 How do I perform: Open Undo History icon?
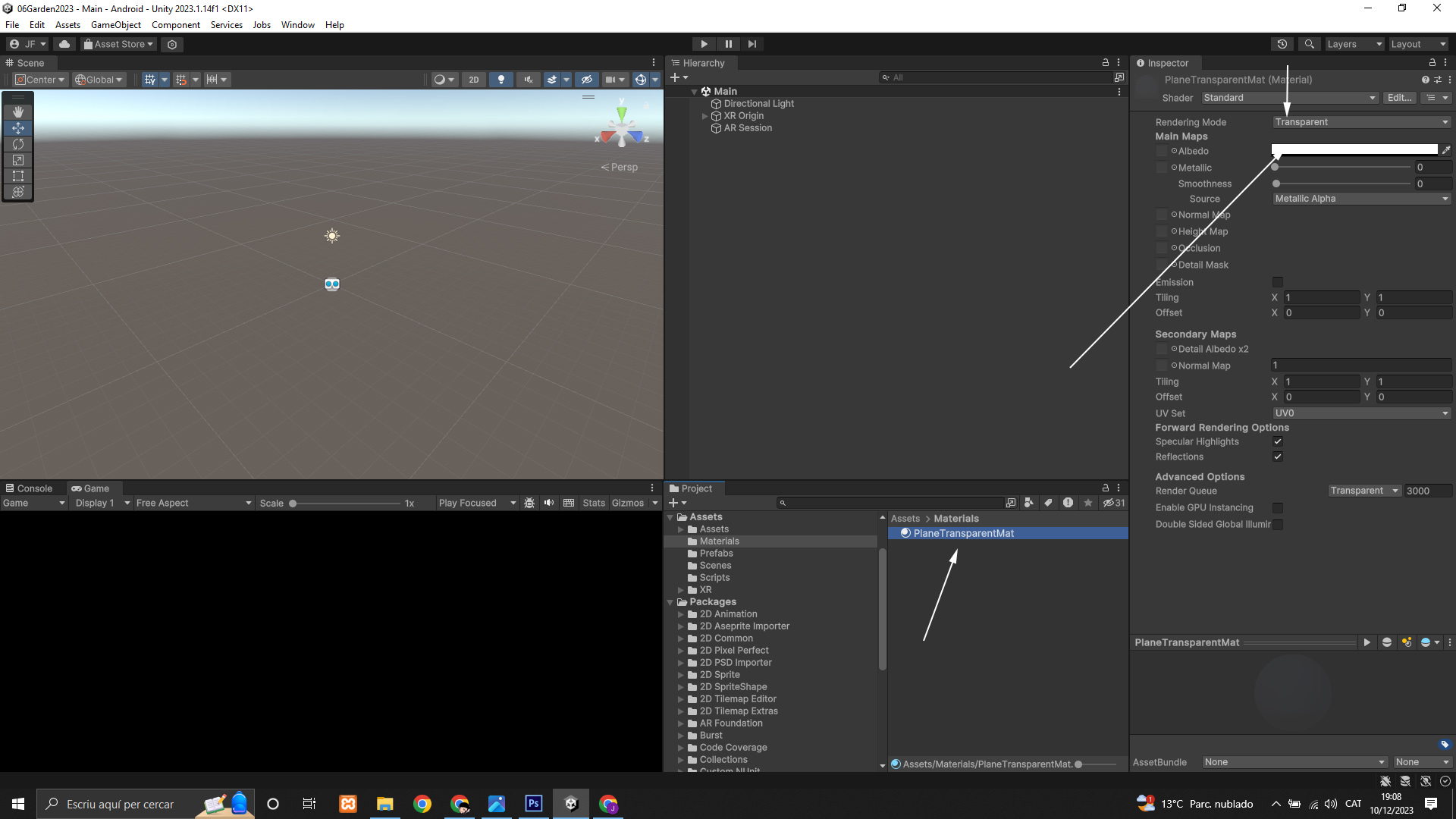[1282, 44]
